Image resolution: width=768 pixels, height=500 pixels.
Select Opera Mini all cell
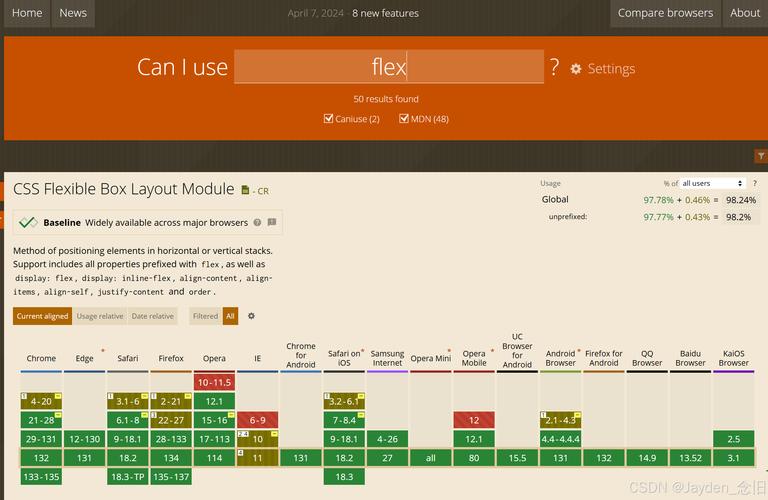tap(431, 458)
